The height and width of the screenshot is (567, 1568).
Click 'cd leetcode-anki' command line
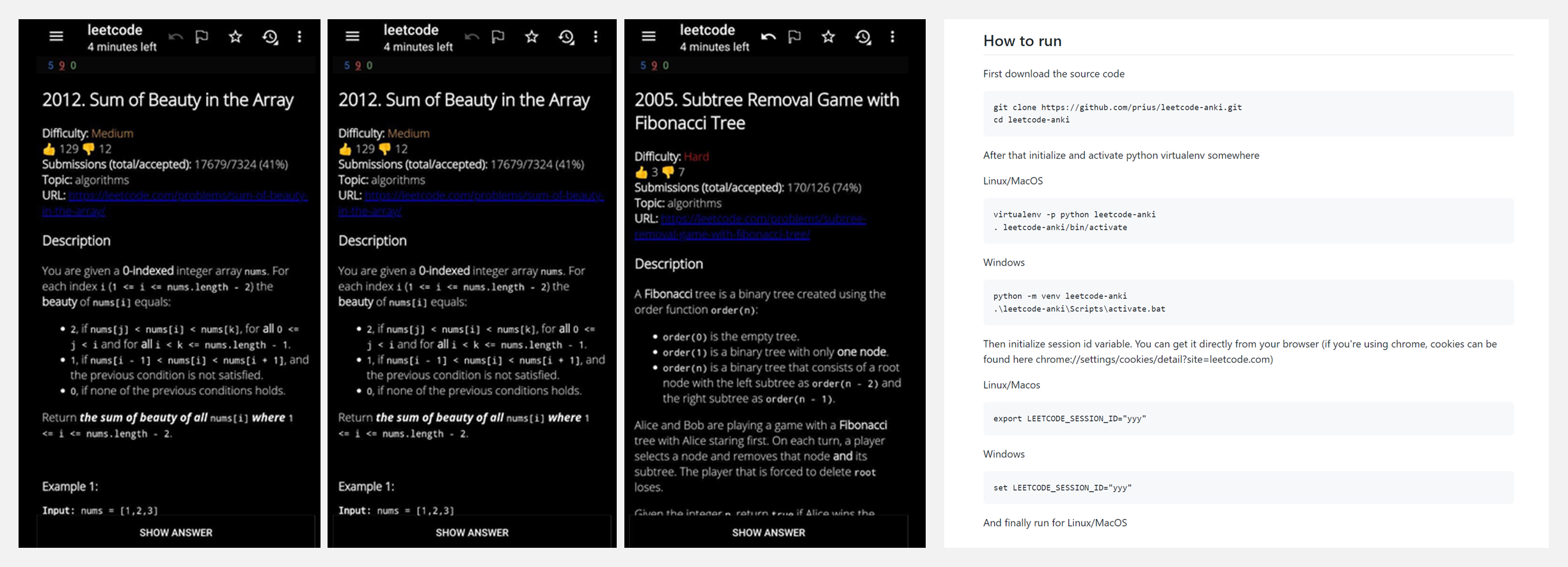click(1031, 120)
